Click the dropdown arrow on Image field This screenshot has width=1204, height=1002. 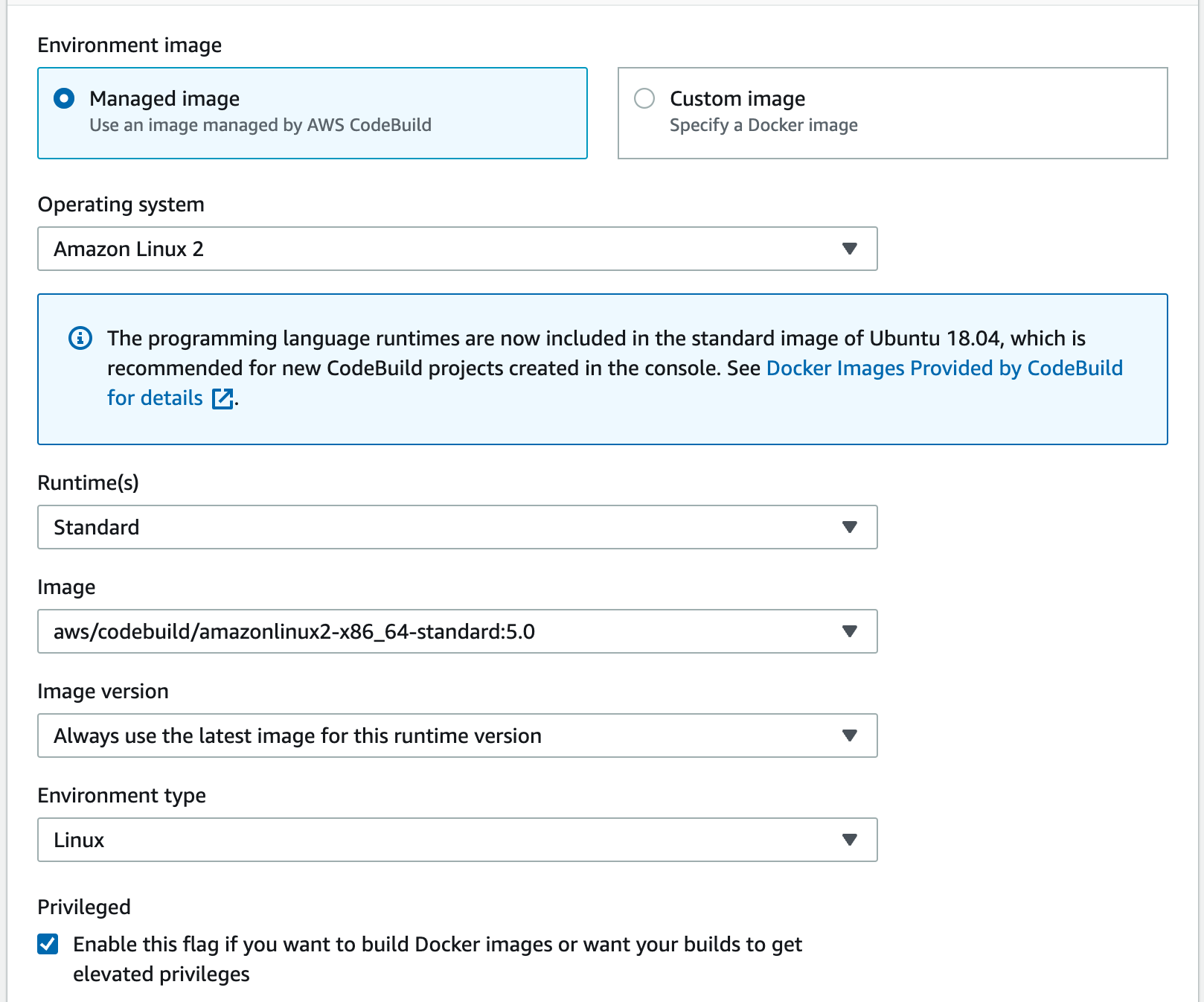[x=850, y=631]
